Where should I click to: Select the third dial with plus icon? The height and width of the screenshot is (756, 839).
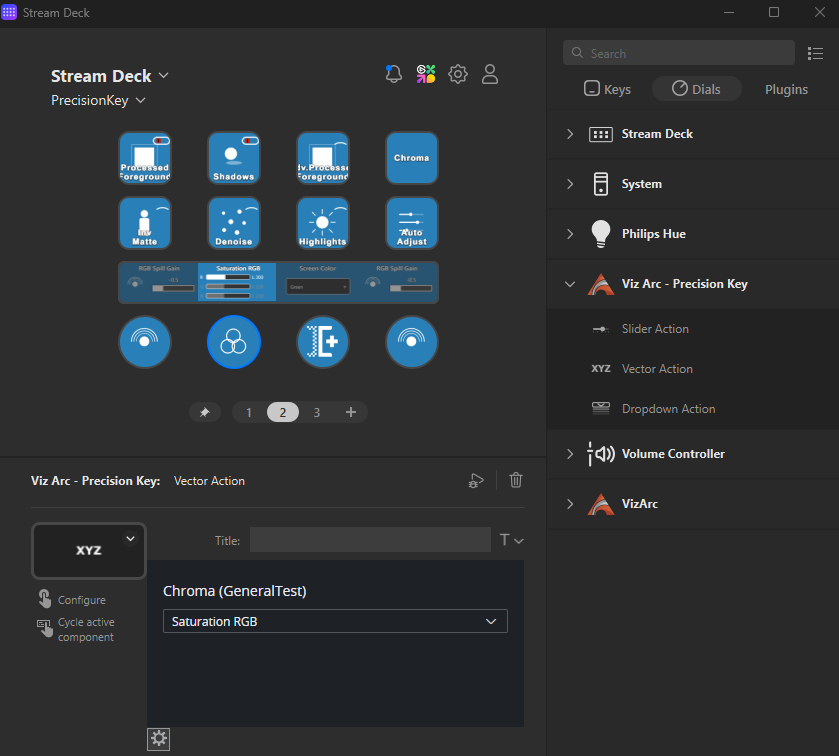click(x=323, y=342)
